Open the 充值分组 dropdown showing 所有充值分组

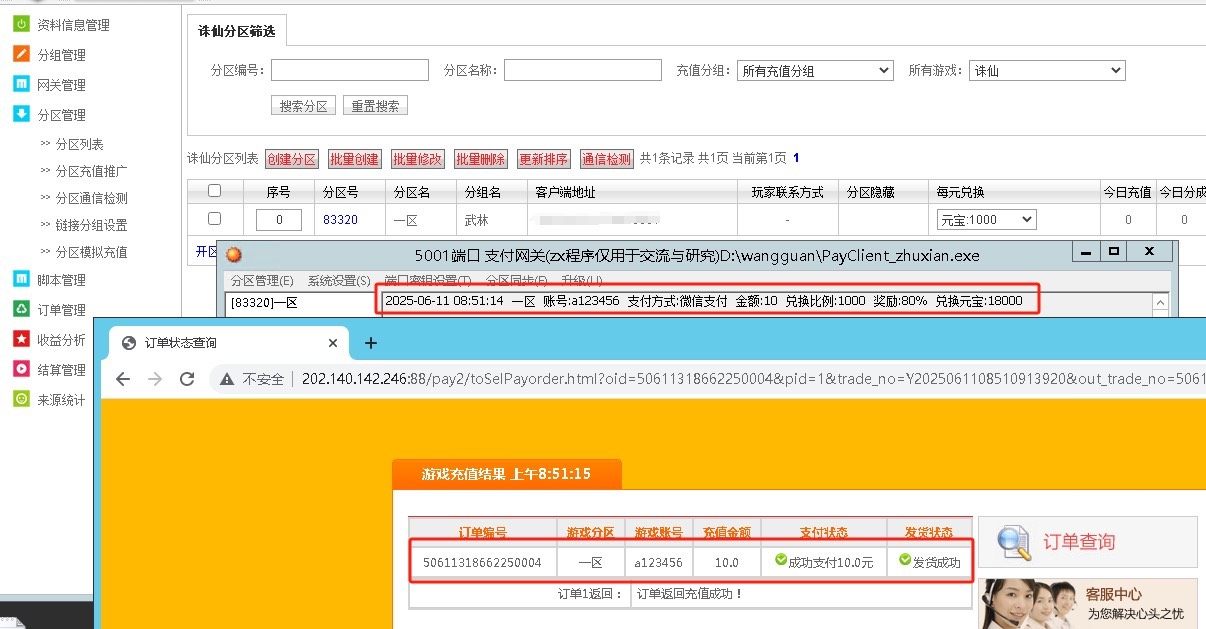(815, 71)
